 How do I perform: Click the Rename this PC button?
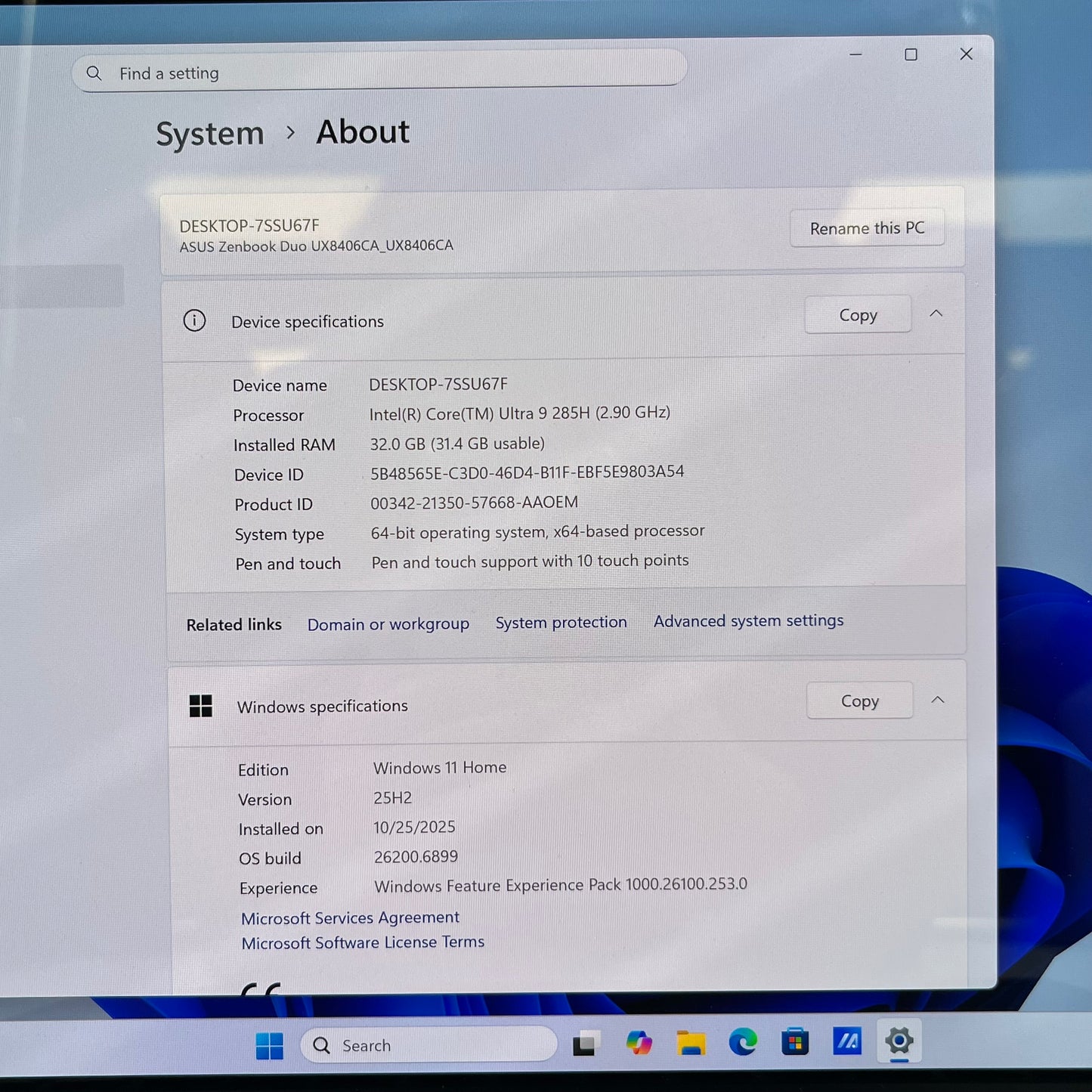click(x=867, y=227)
